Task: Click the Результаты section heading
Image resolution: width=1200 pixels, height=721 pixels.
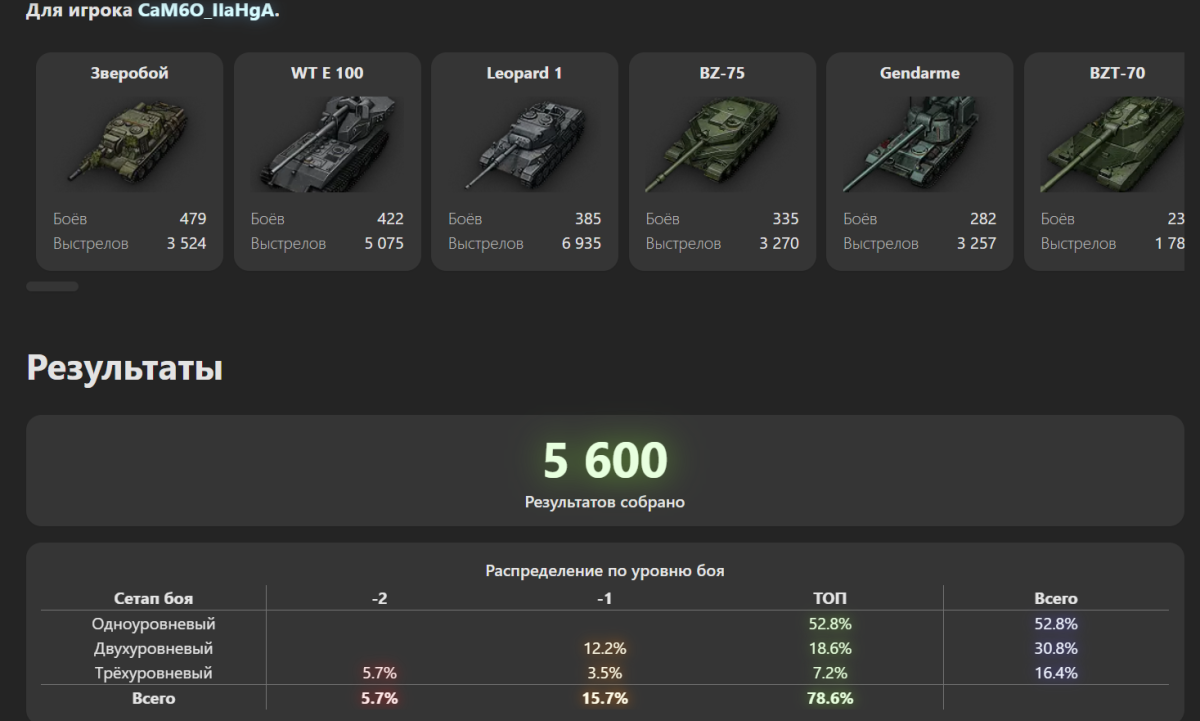Action: point(124,368)
